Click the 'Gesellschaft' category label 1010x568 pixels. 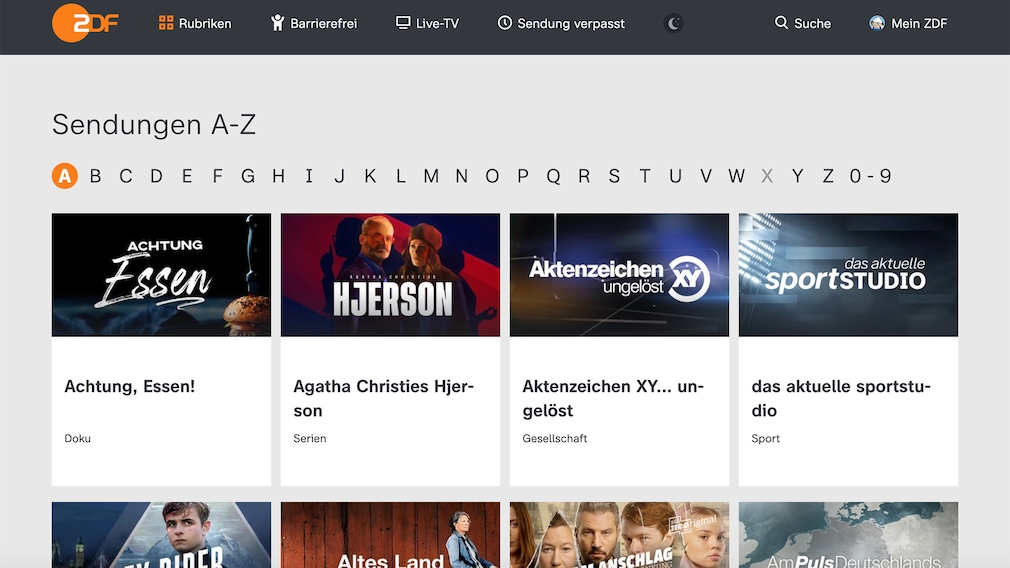[x=555, y=439]
